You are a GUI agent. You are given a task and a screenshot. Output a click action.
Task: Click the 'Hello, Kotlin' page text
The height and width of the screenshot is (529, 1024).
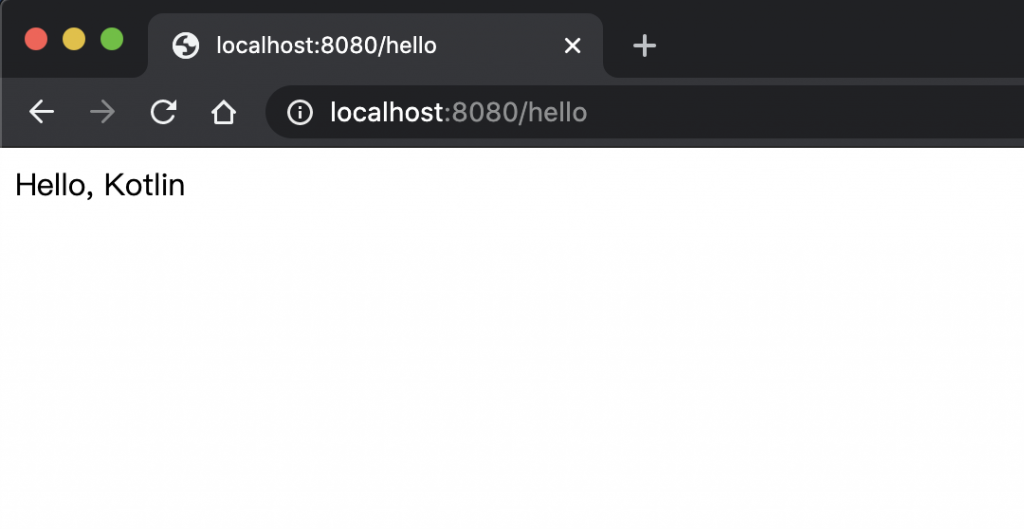click(x=100, y=185)
